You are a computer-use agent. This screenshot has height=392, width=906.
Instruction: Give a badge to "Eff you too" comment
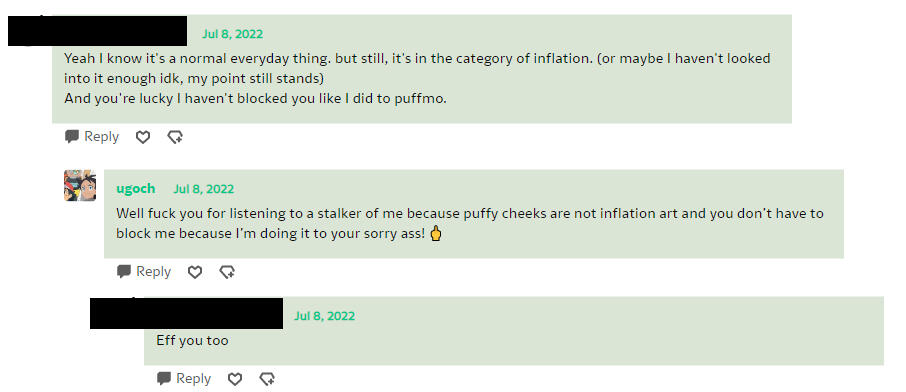coord(267,379)
